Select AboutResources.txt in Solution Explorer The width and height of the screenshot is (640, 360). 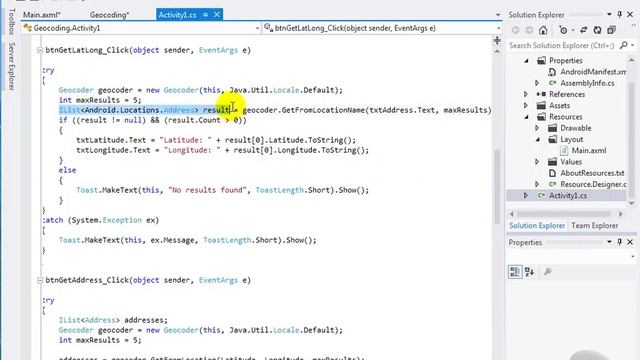[x=592, y=173]
